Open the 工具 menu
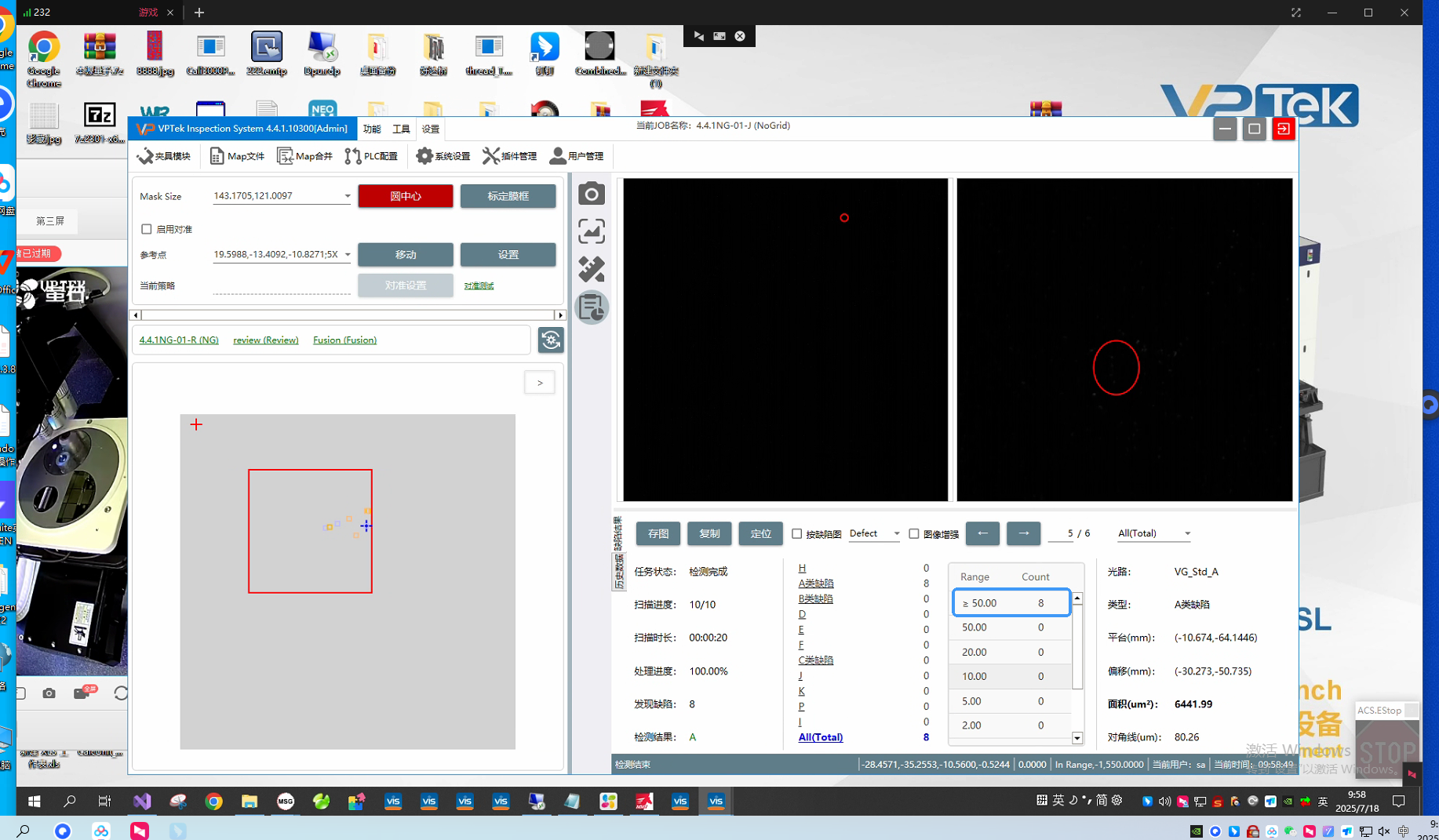 pos(401,129)
